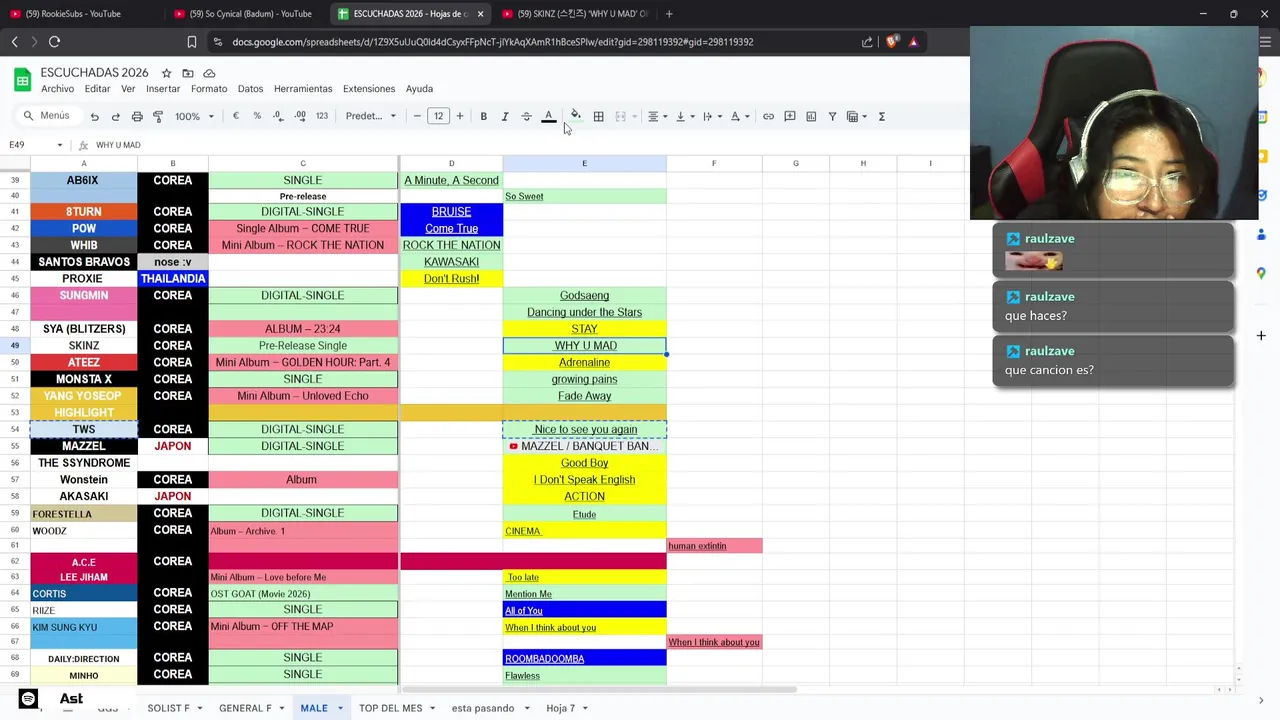Click the Print icon

pyautogui.click(x=137, y=116)
